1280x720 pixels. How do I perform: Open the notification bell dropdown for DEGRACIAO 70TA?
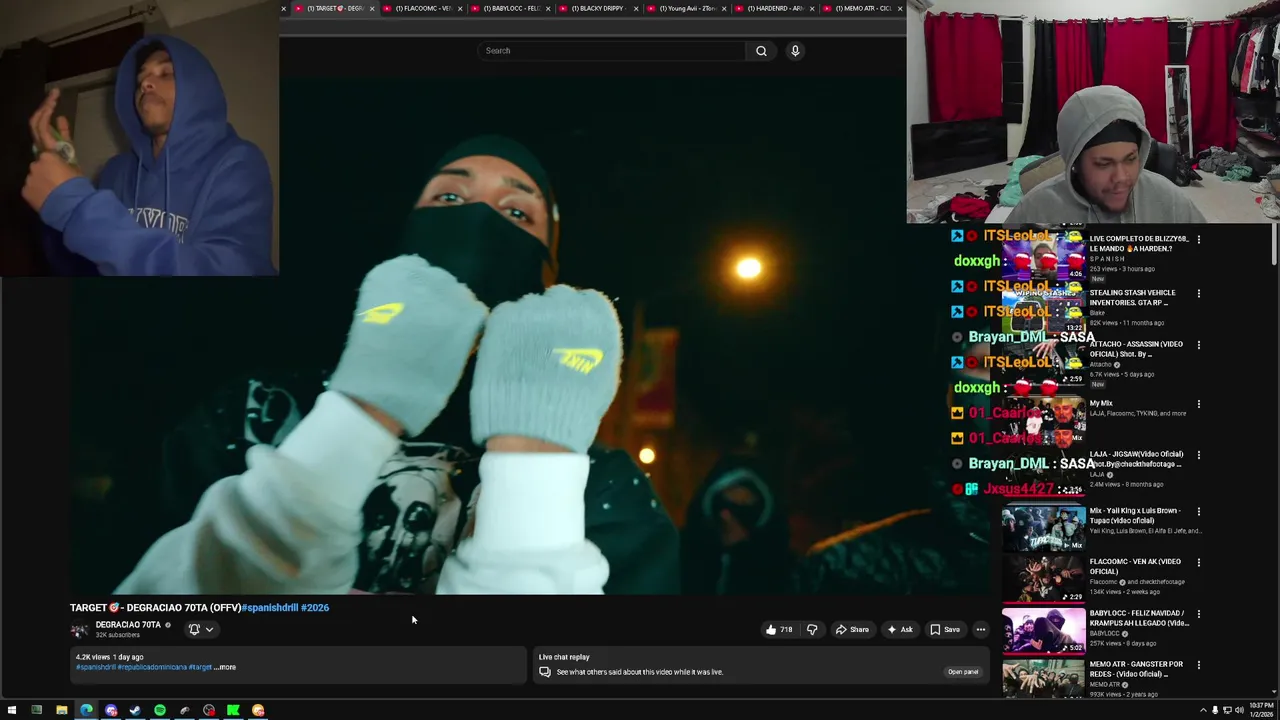click(x=201, y=629)
